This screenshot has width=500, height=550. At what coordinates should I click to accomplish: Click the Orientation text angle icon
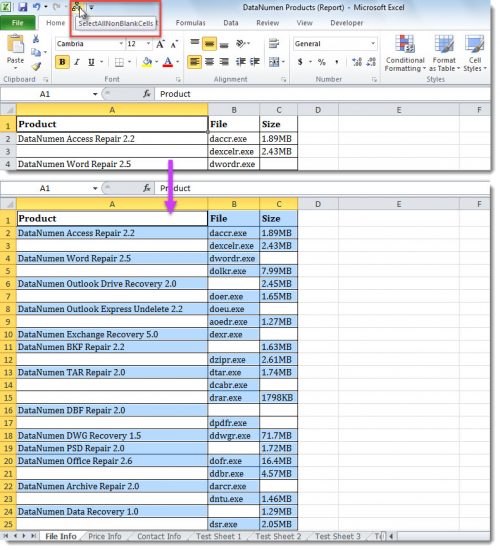pos(242,43)
